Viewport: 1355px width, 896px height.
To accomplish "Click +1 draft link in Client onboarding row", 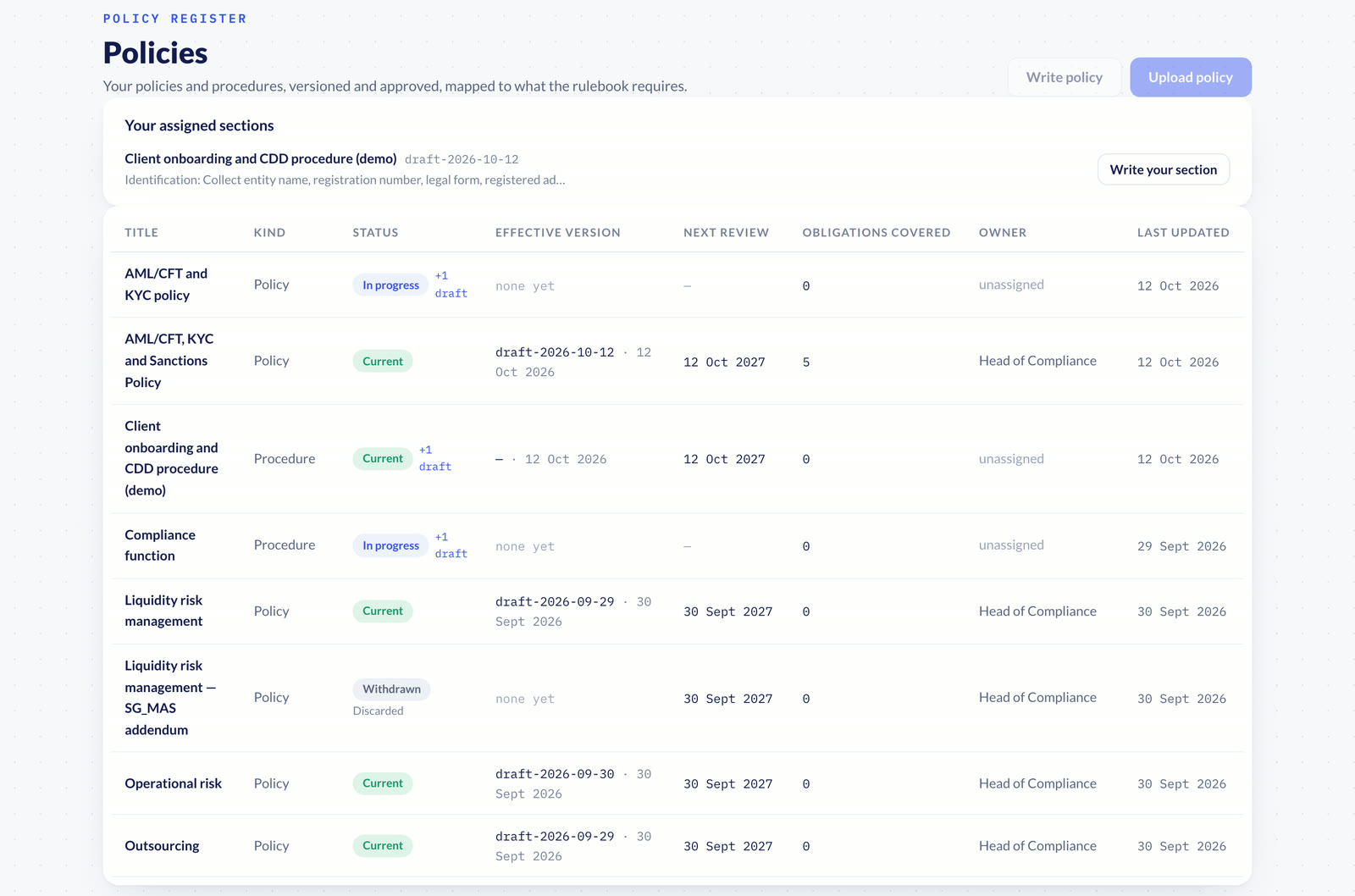I will tap(434, 458).
